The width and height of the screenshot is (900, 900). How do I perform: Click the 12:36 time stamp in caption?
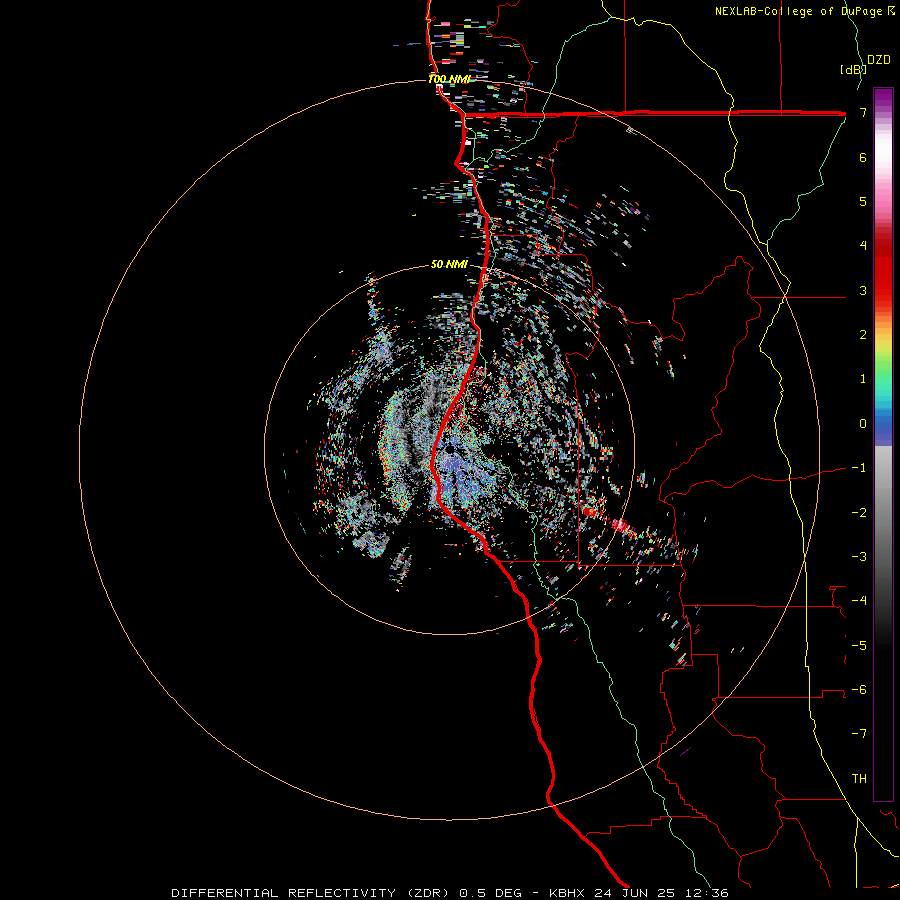pyautogui.click(x=709, y=893)
